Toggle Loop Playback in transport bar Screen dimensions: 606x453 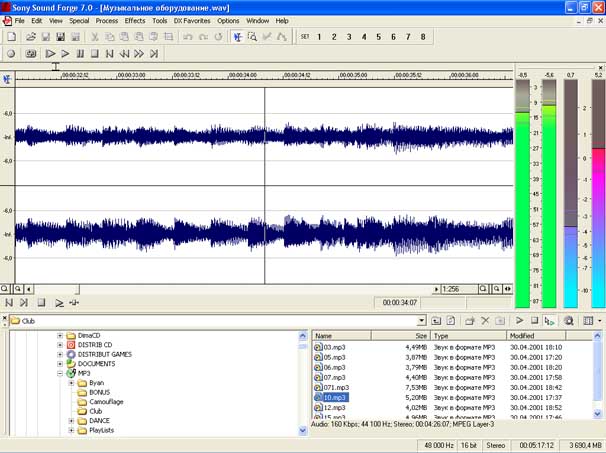tap(31, 54)
